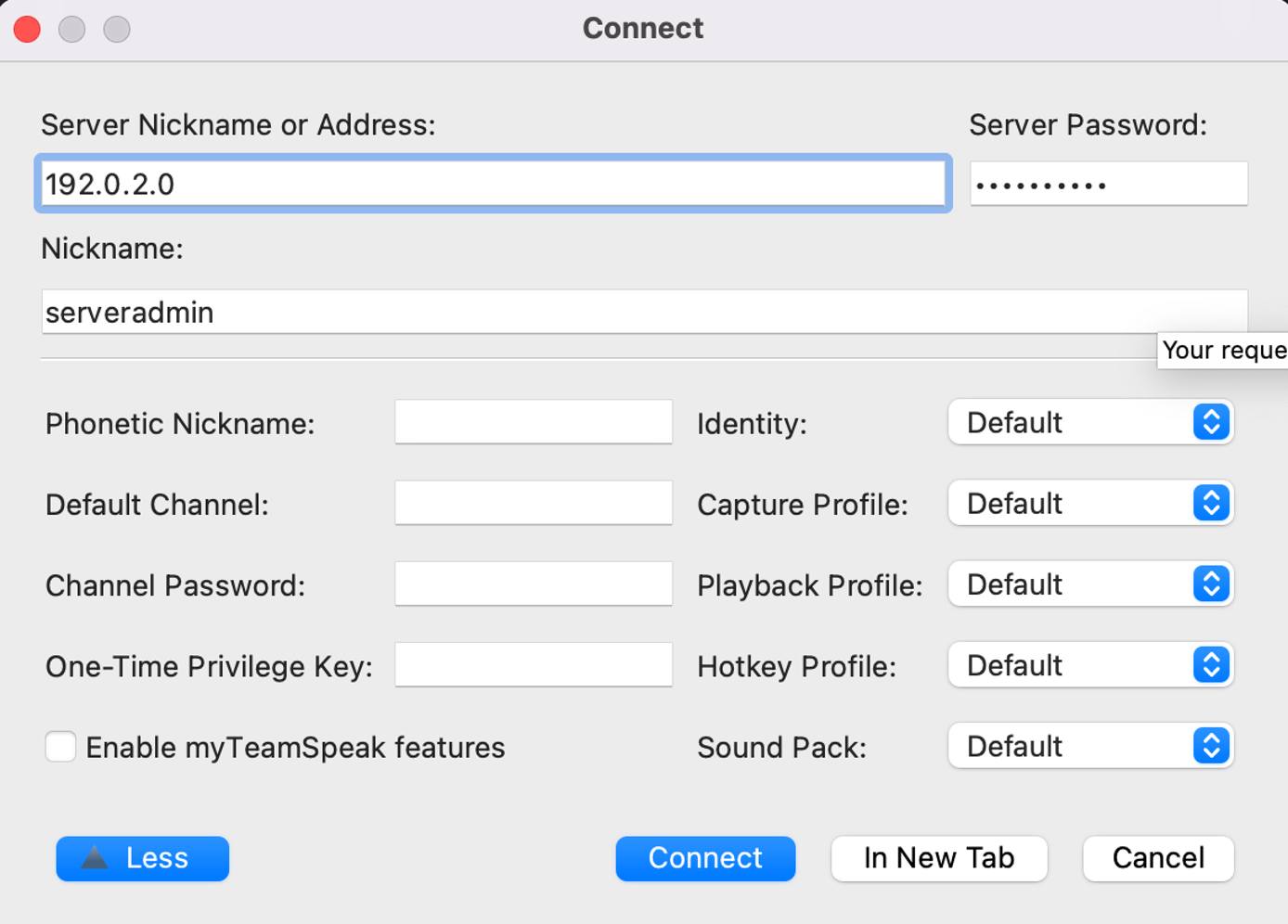
Task: Open the Identity dropdown selector
Action: (1090, 422)
